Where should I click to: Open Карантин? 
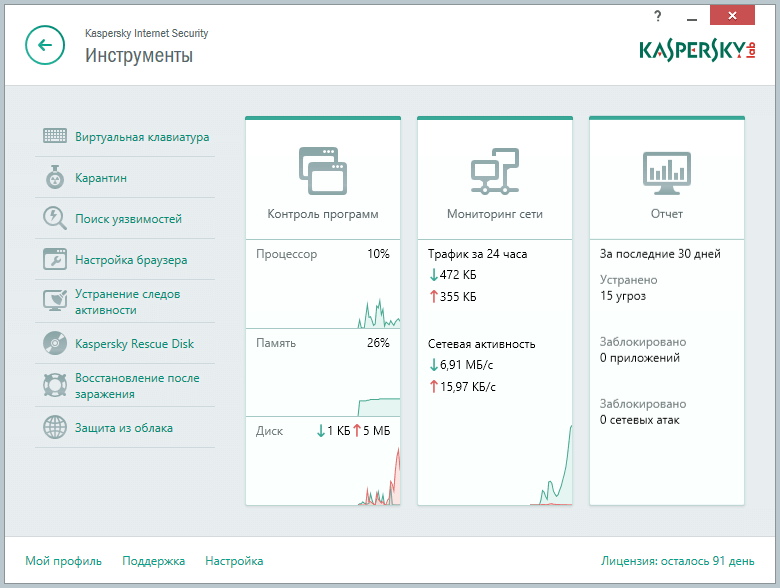coord(101,178)
